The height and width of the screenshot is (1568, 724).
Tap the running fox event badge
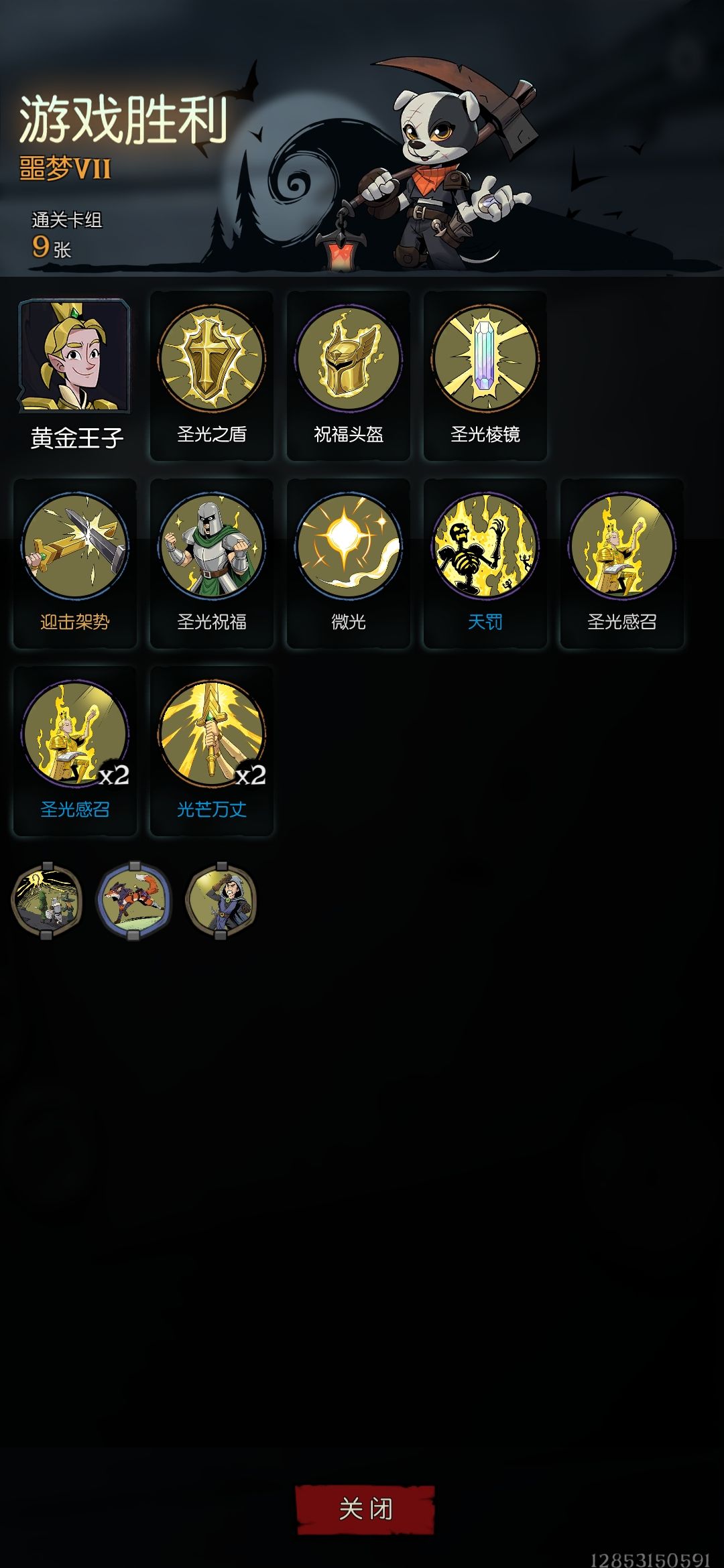pyautogui.click(x=134, y=900)
